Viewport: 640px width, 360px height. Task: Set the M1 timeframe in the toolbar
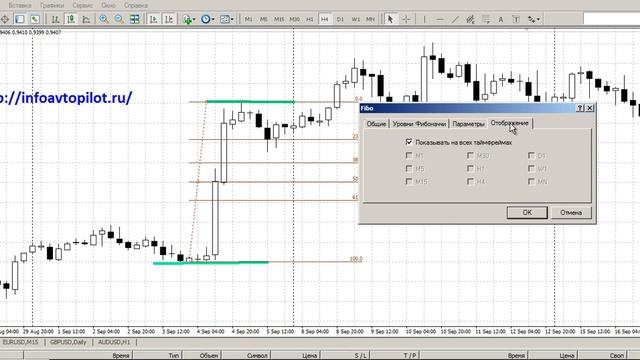248,19
